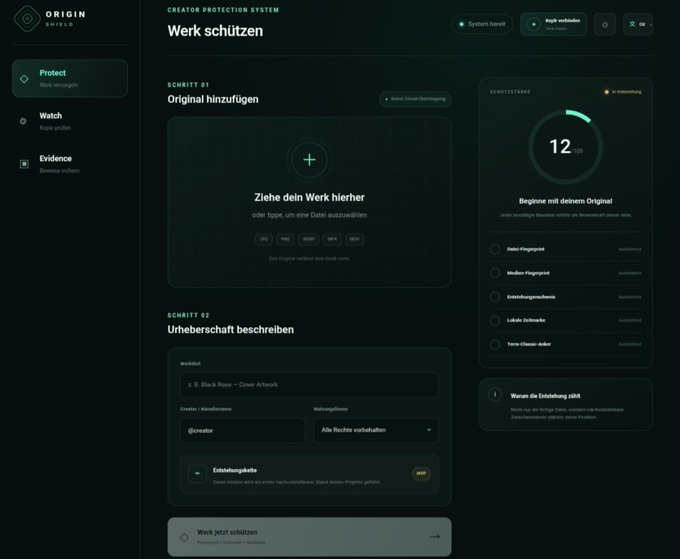Viewport: 680px width, 559px height.
Task: Click the PNG format tag
Action: (285, 239)
